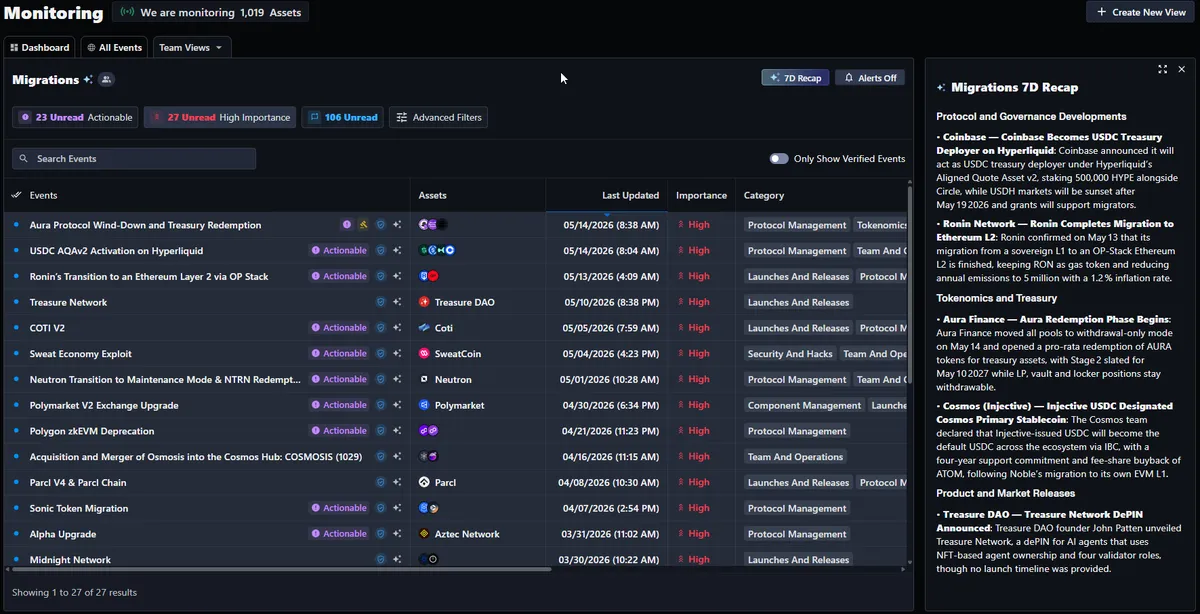Click the shield icon on Polygon zkEVM Deprecation row
1200x614 pixels.
[380, 431]
